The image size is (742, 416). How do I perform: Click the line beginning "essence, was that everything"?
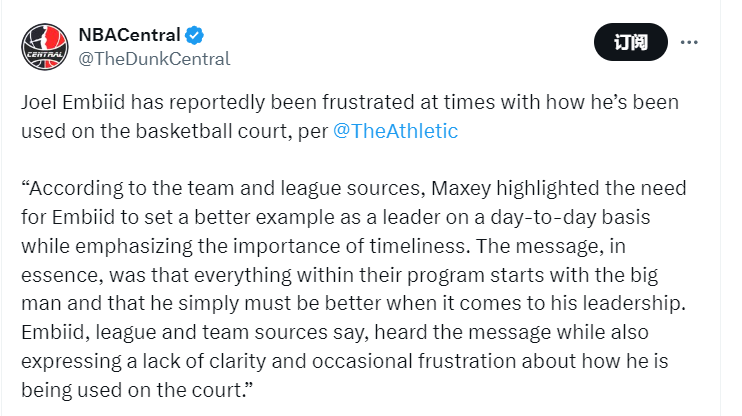coord(339,275)
